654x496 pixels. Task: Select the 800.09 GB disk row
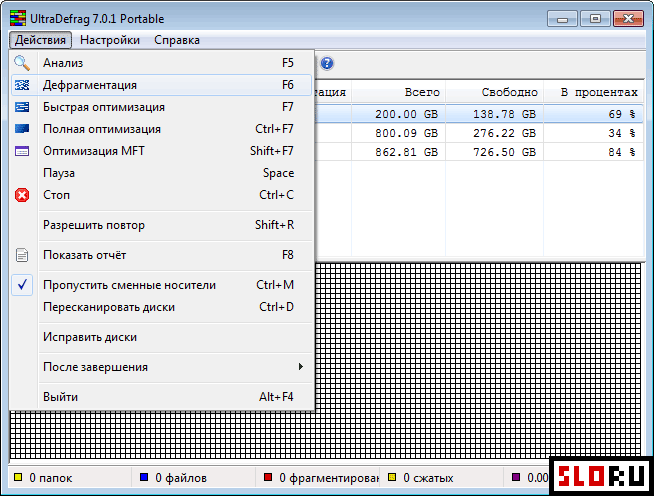tap(479, 133)
